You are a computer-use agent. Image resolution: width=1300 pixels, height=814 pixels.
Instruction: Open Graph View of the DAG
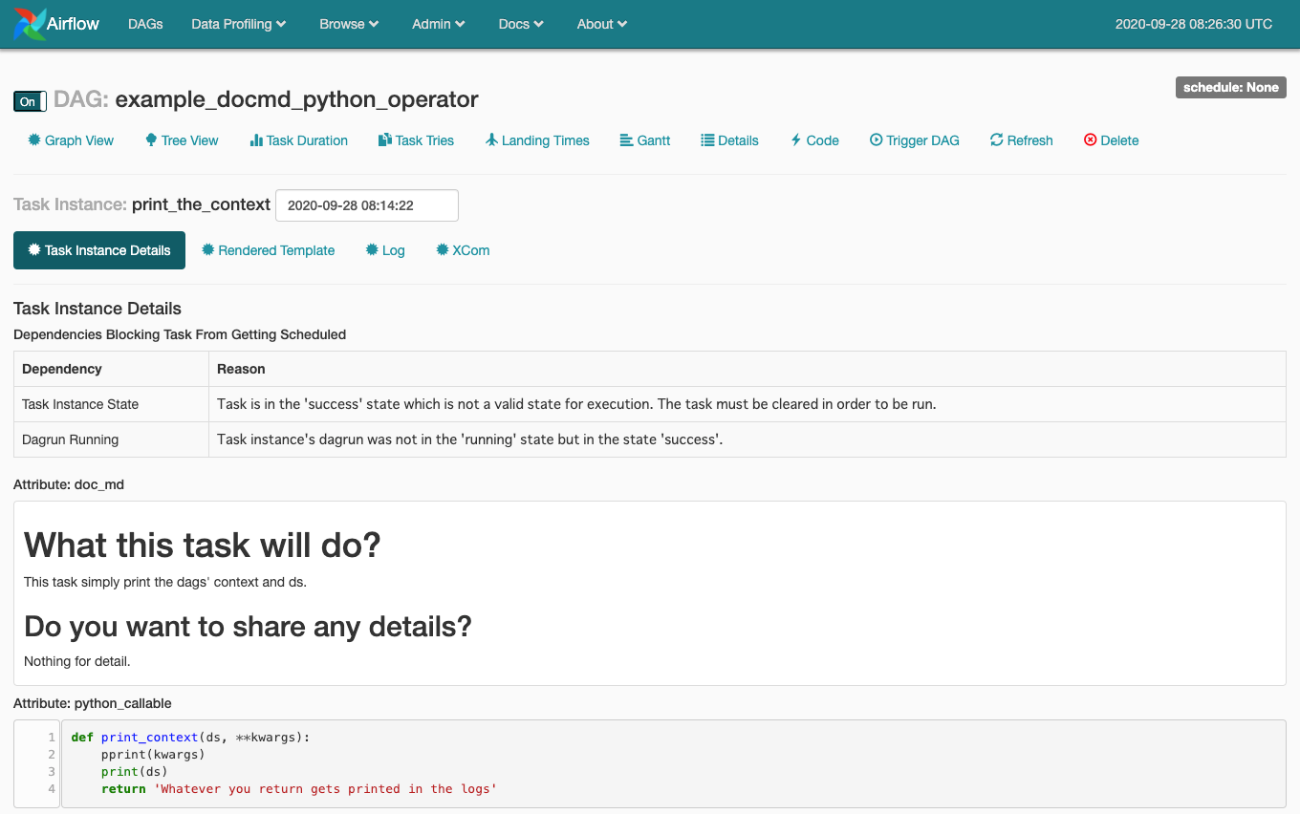[71, 140]
